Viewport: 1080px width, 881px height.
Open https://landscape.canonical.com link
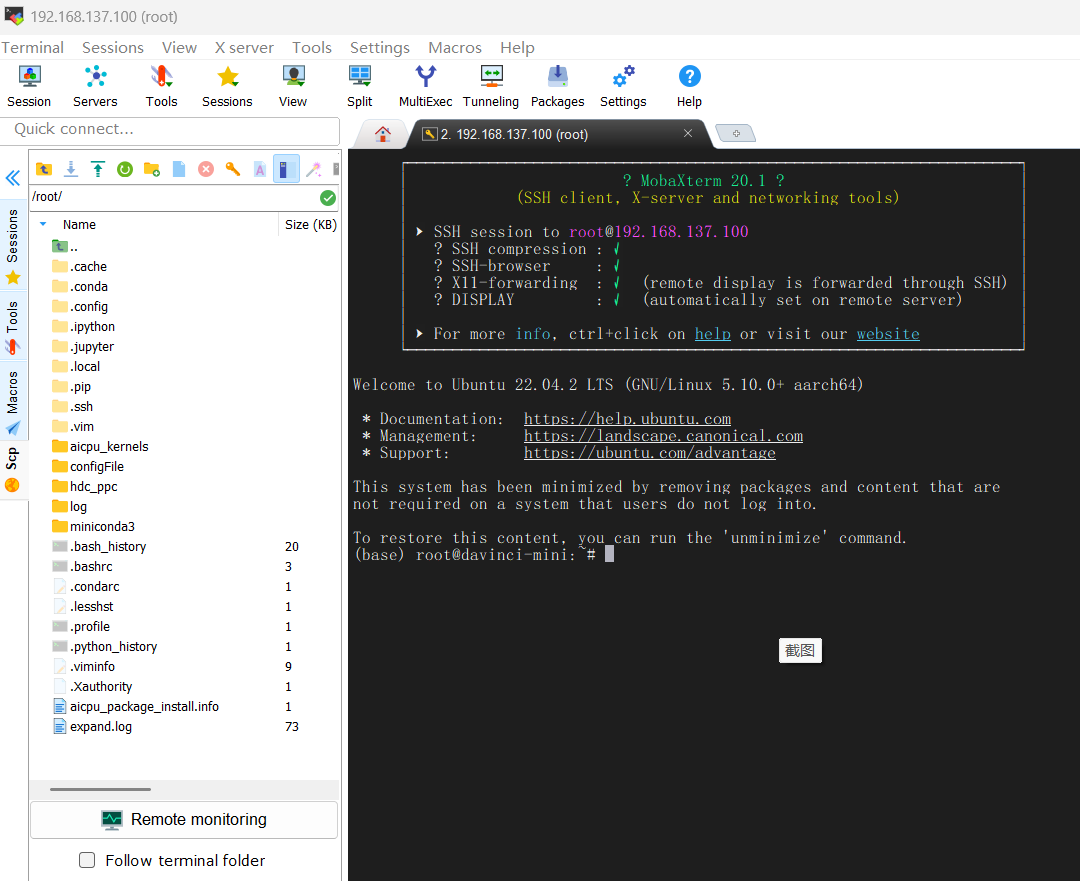(663, 436)
